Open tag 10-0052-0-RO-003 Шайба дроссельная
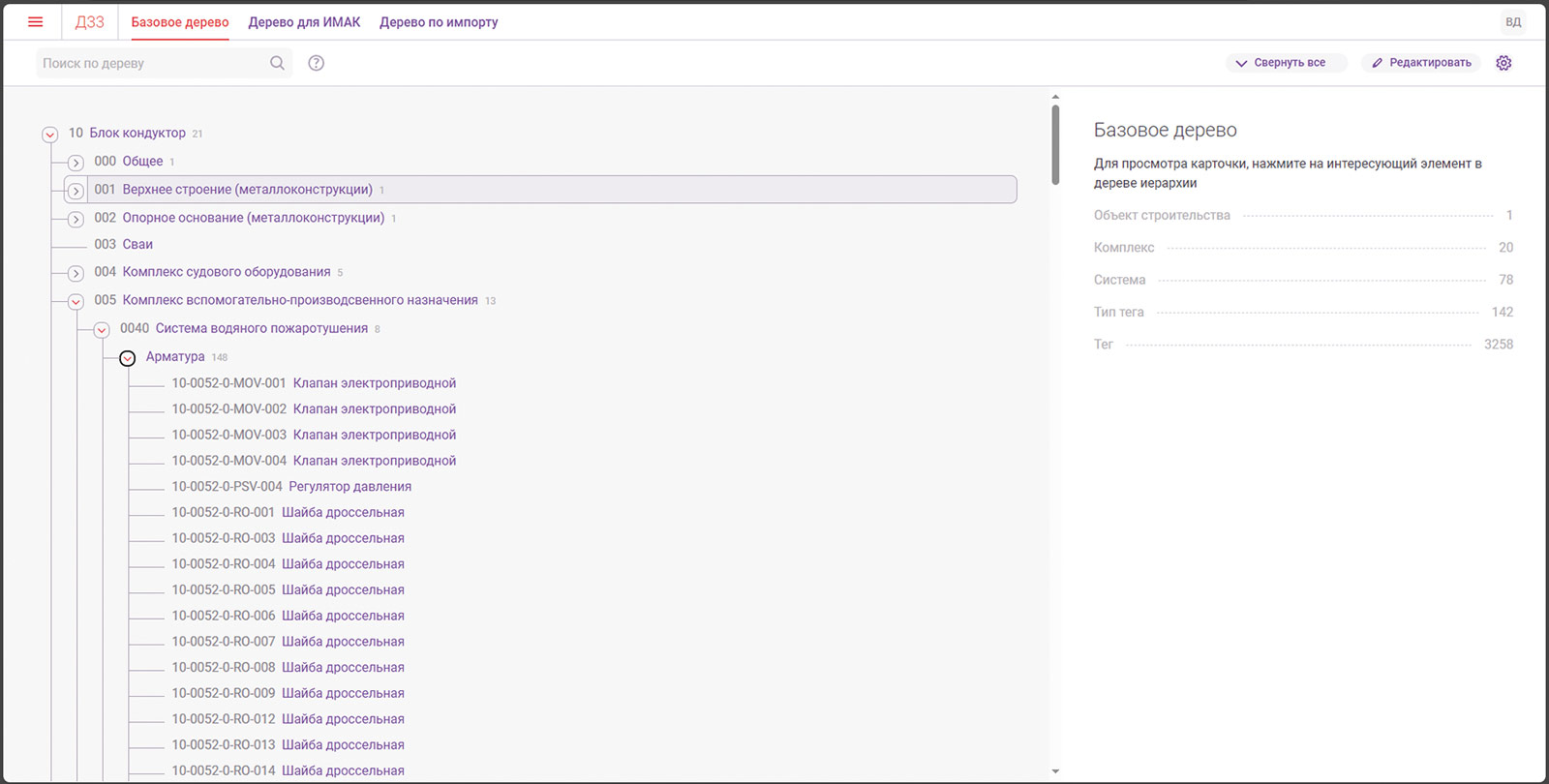 click(288, 538)
